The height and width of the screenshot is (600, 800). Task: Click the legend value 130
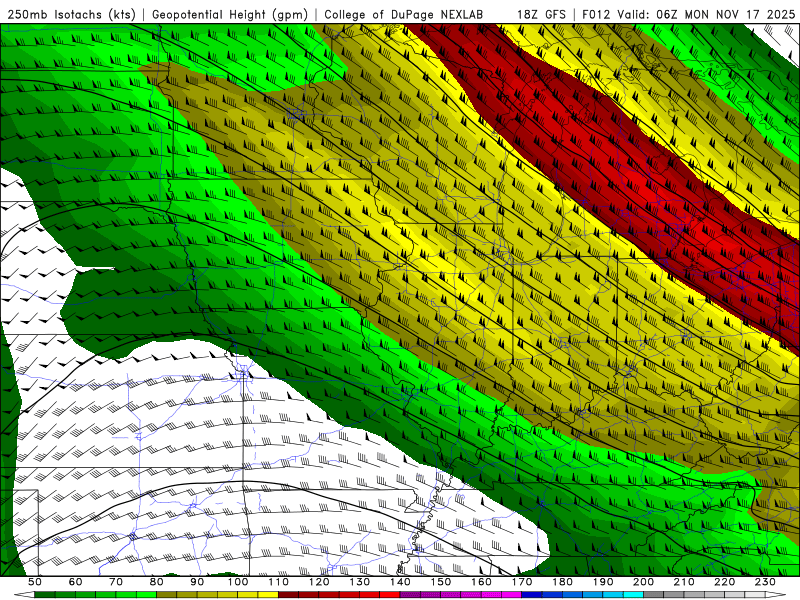(x=360, y=582)
